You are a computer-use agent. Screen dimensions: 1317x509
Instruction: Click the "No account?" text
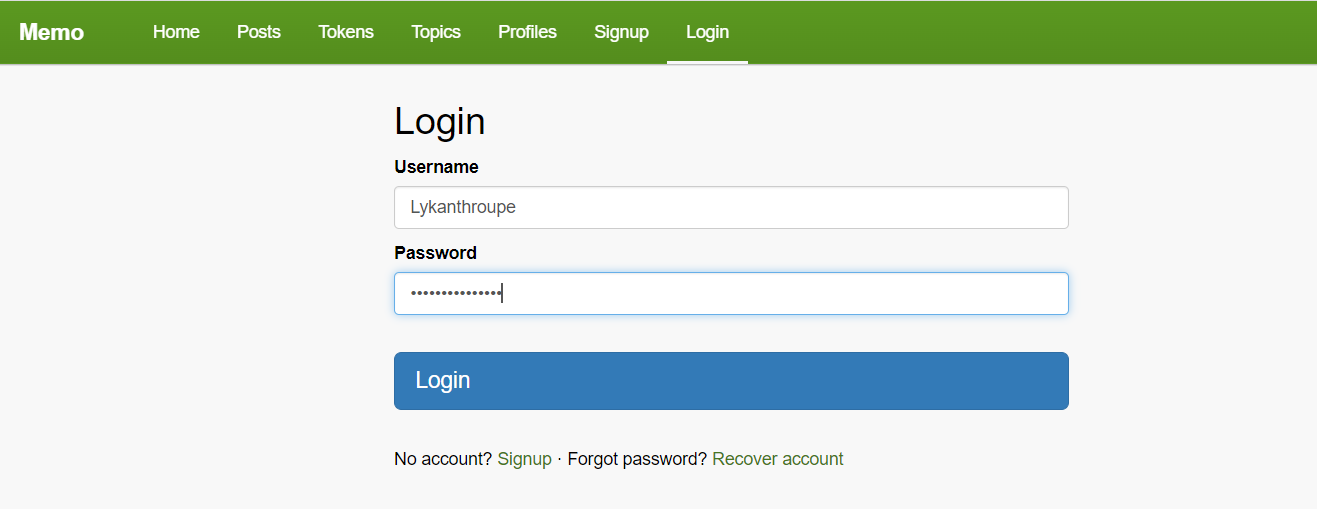coord(443,459)
